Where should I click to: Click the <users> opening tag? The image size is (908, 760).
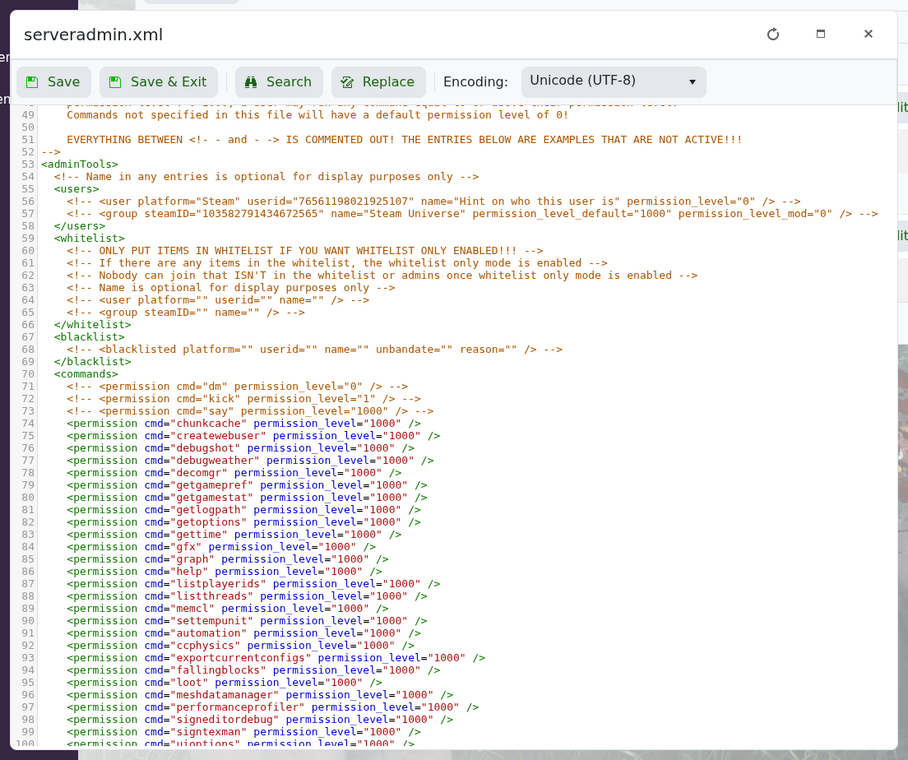point(76,189)
